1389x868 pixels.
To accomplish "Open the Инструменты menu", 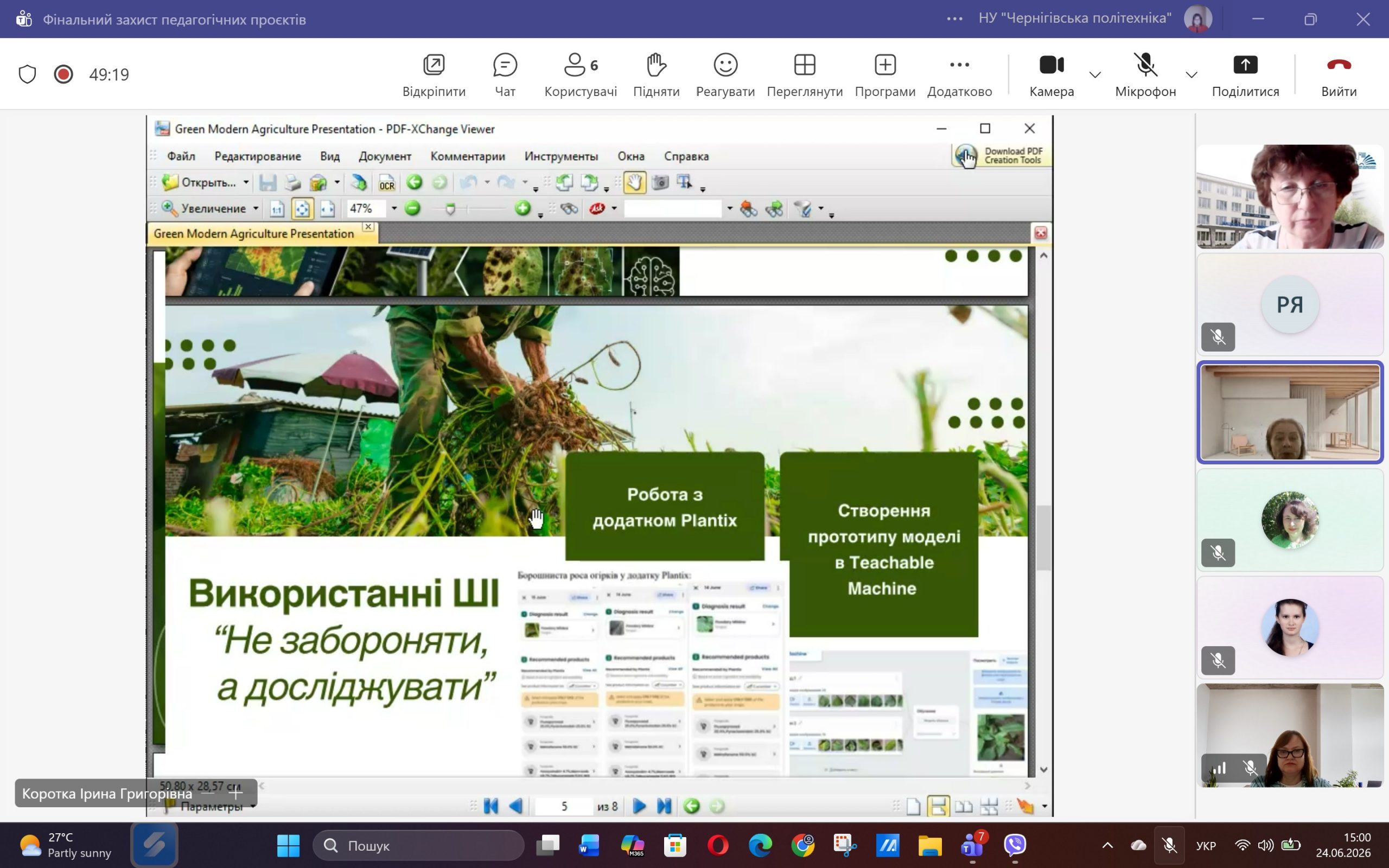I will pyautogui.click(x=562, y=156).
